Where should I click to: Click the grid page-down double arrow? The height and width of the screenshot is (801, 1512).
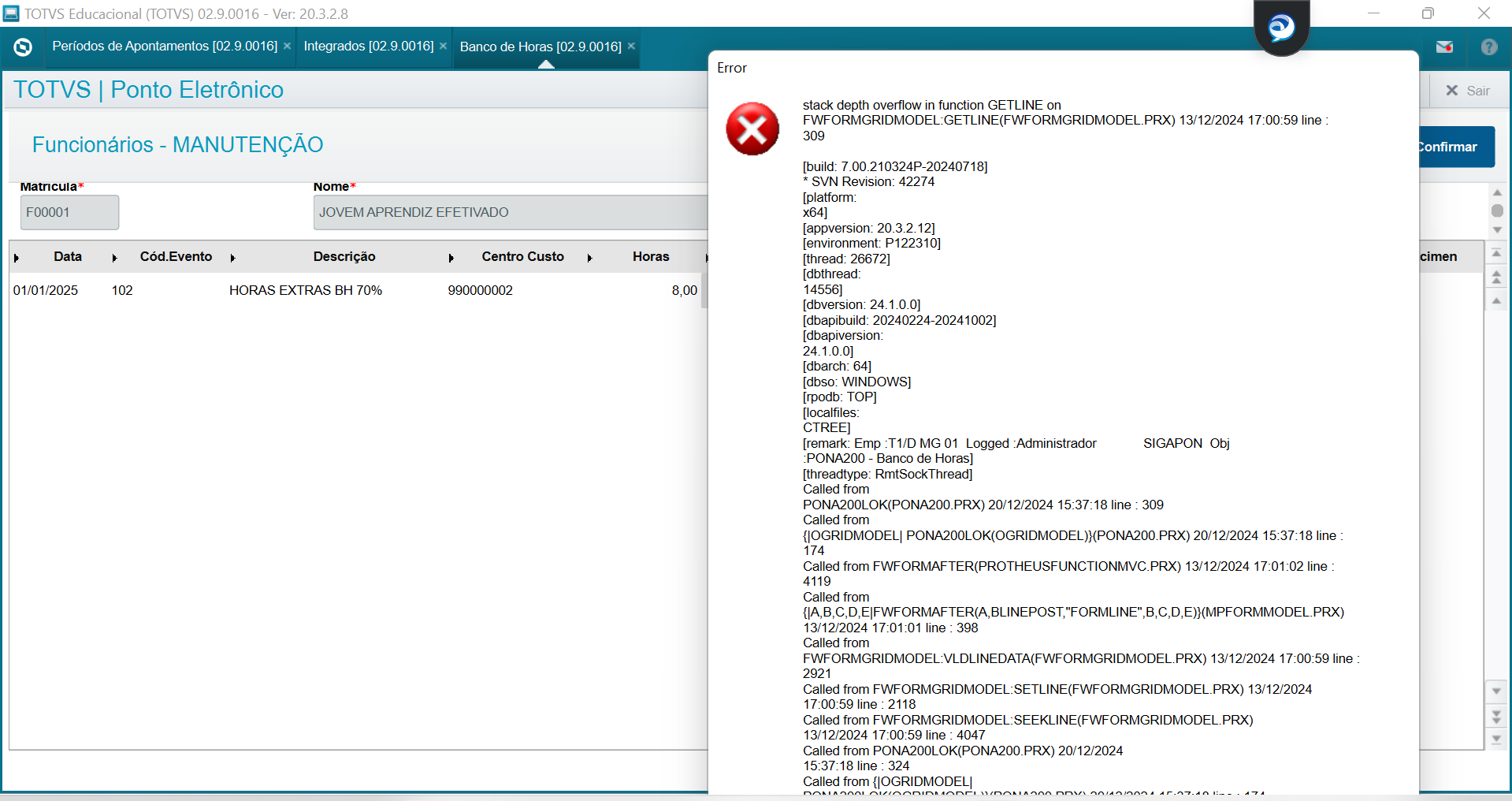coord(1496,716)
